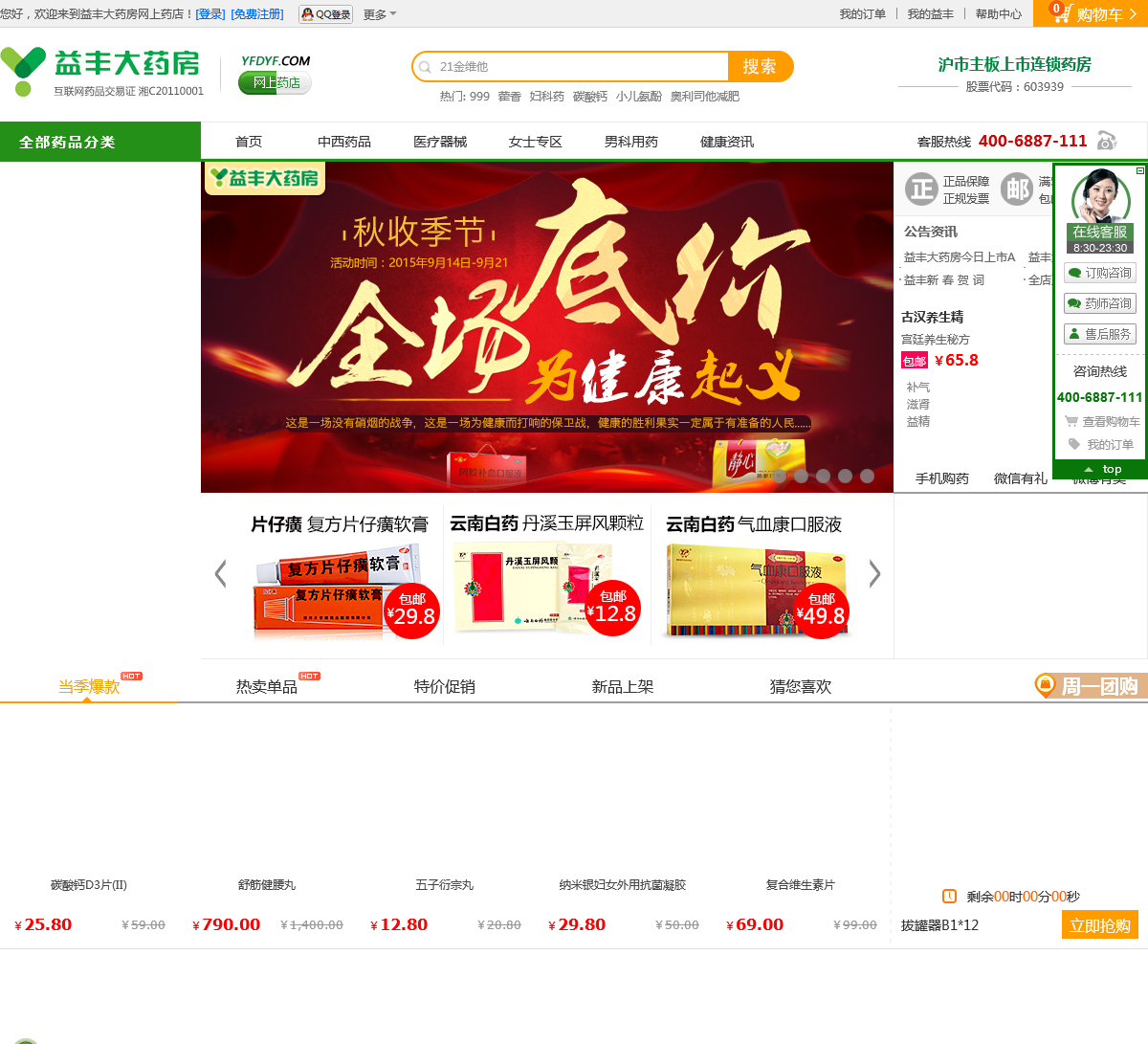Show previous product in carousel
Image resolution: width=1148 pixels, height=1044 pixels.
pyautogui.click(x=221, y=573)
